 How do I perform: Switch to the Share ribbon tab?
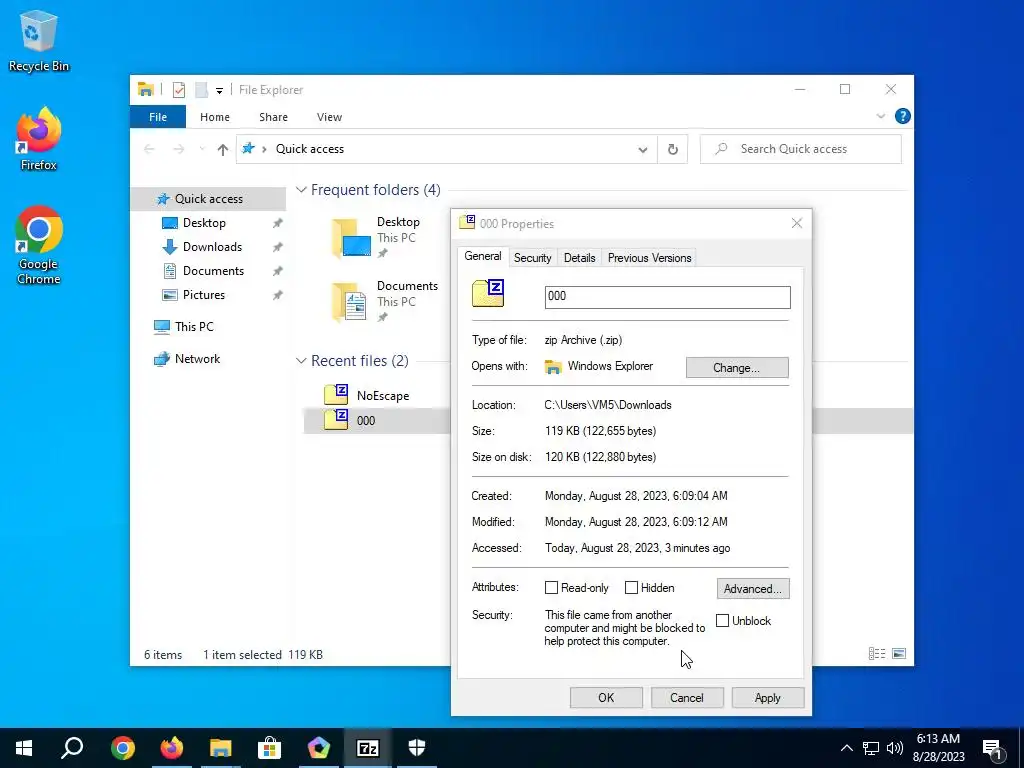[273, 117]
